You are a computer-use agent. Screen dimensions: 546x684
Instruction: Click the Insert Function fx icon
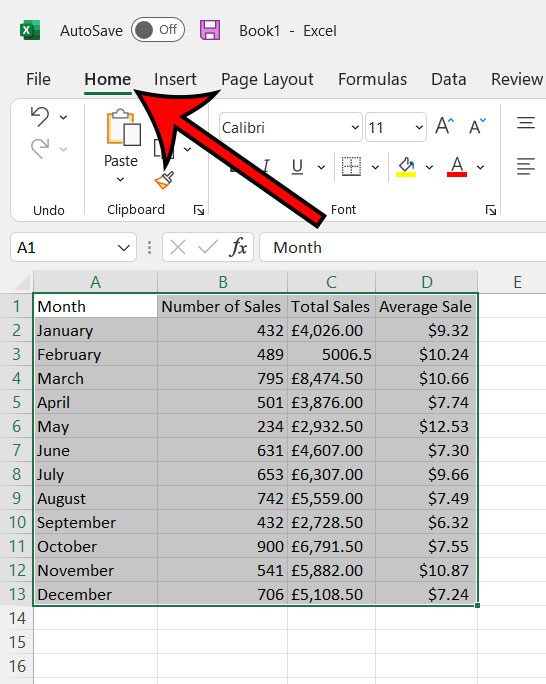click(x=238, y=247)
